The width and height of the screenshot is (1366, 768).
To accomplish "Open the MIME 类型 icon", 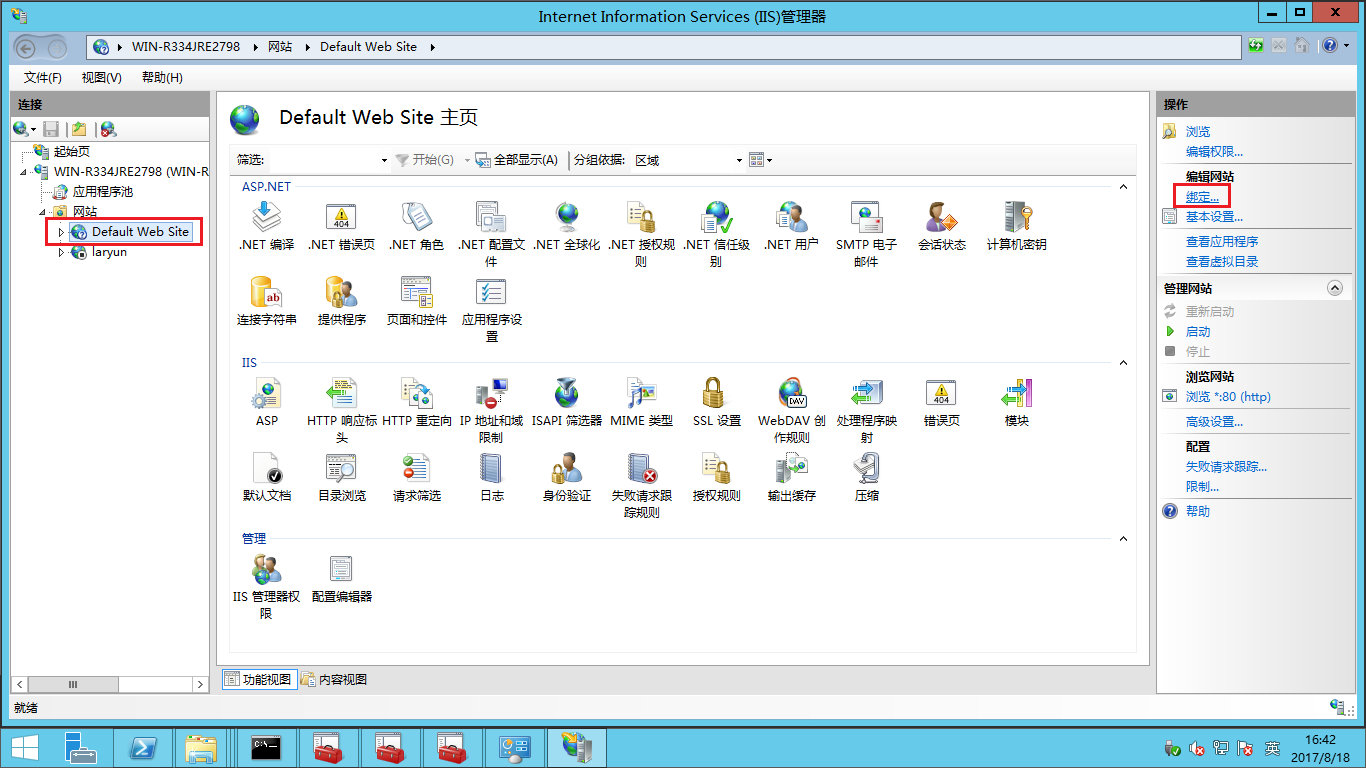I will (x=641, y=394).
